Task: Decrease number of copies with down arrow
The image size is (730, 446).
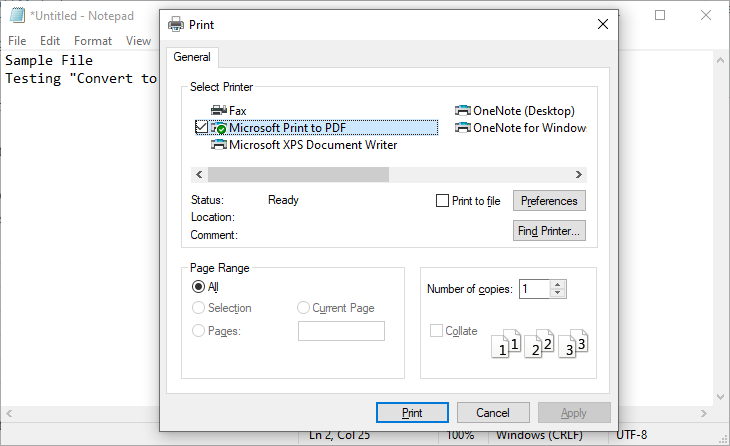Action: coord(558,293)
